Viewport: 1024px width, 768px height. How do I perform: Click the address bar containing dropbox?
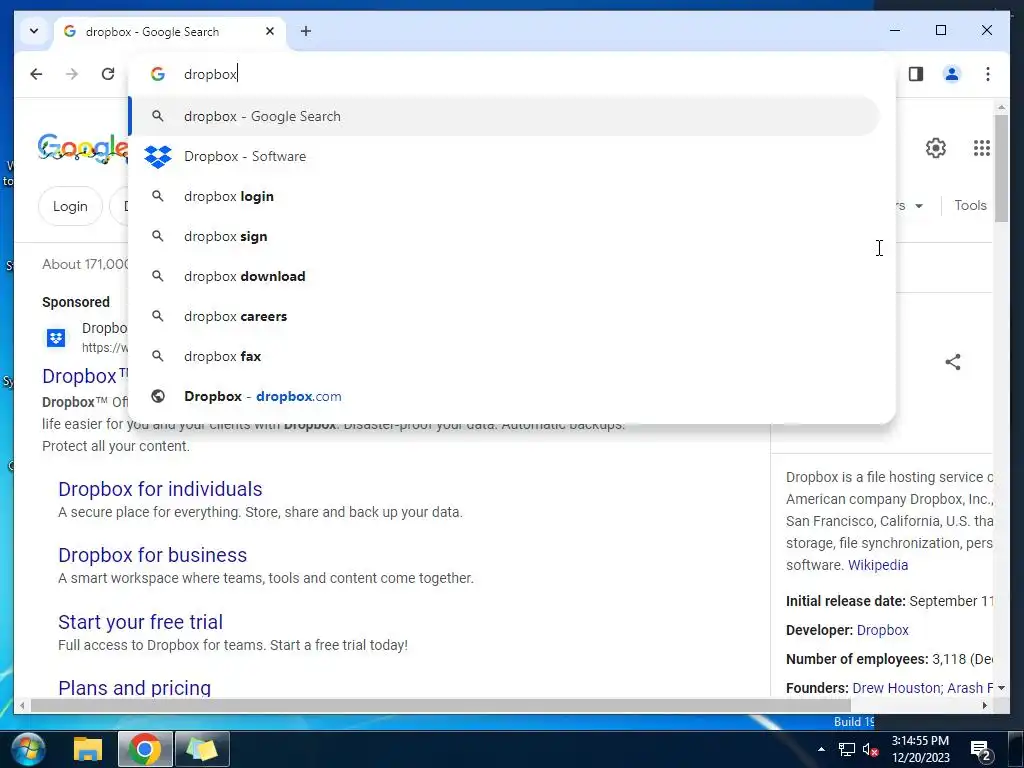513,74
